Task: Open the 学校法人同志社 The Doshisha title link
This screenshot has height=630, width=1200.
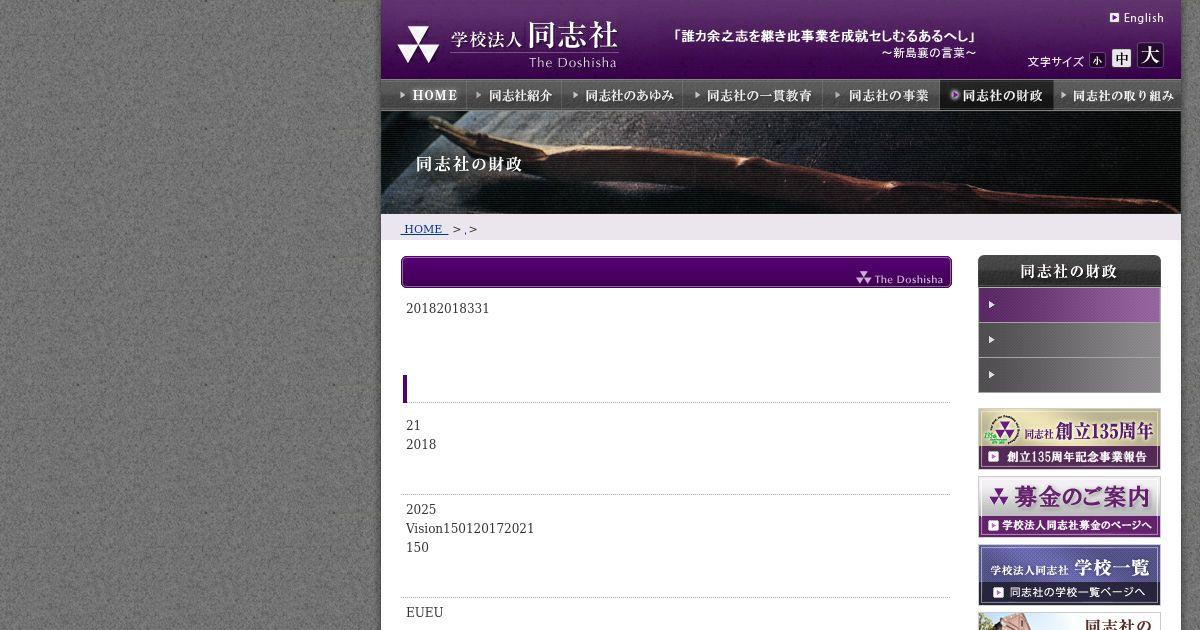Action: pos(534,45)
